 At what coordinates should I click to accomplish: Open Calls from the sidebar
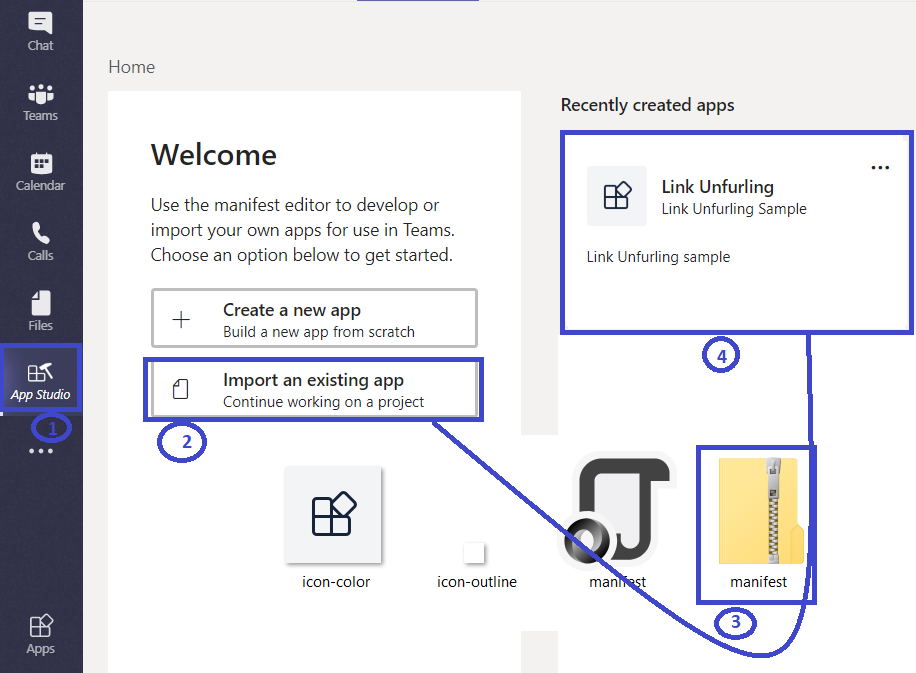40,240
